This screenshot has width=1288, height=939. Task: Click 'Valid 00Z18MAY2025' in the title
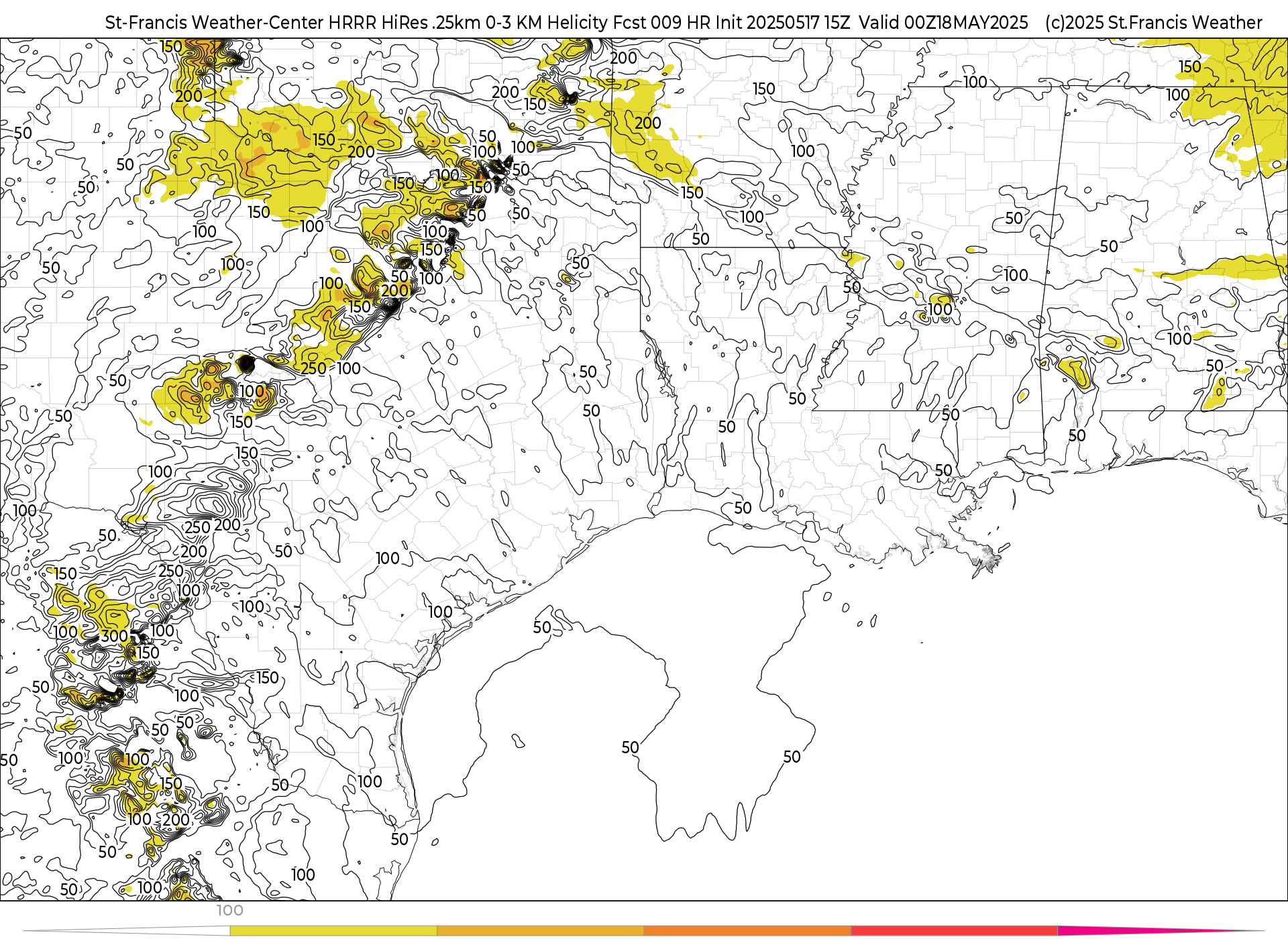point(943,23)
